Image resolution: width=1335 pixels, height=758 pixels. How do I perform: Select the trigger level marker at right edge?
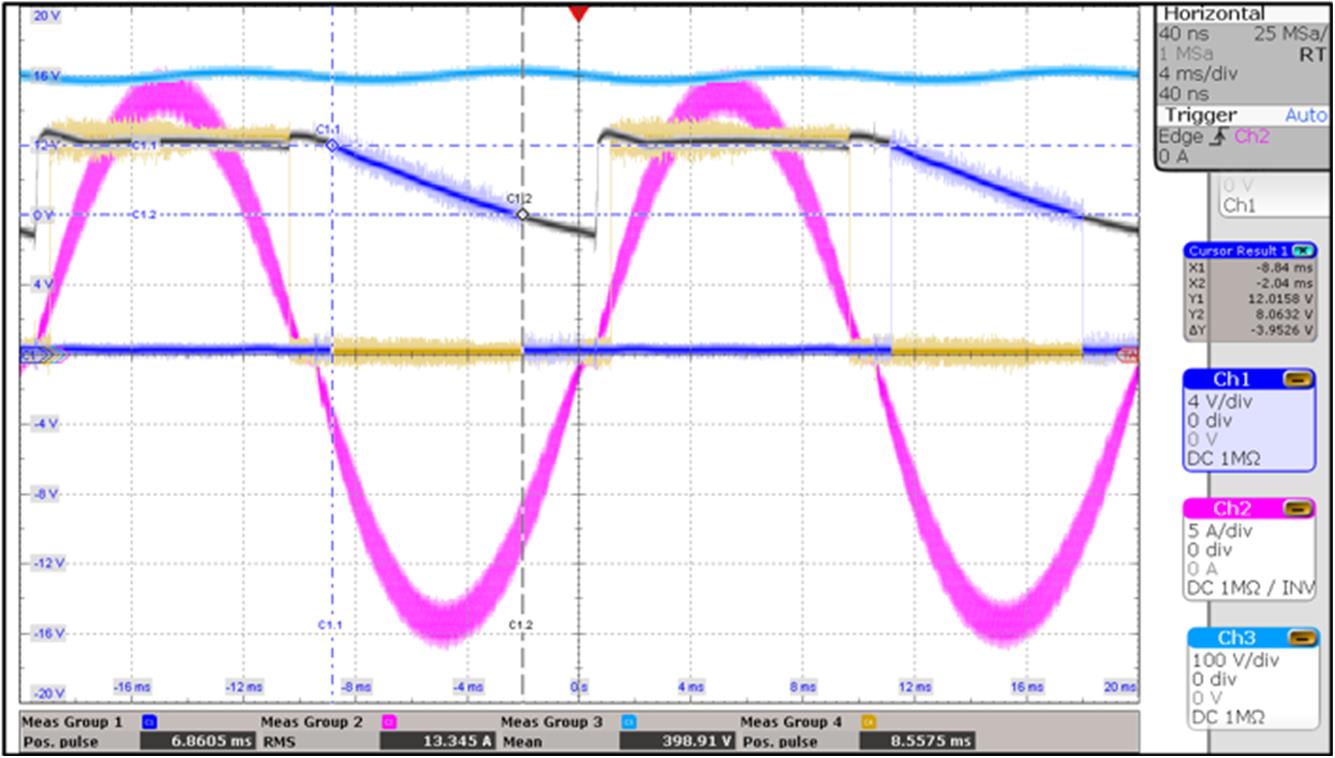[1130, 354]
